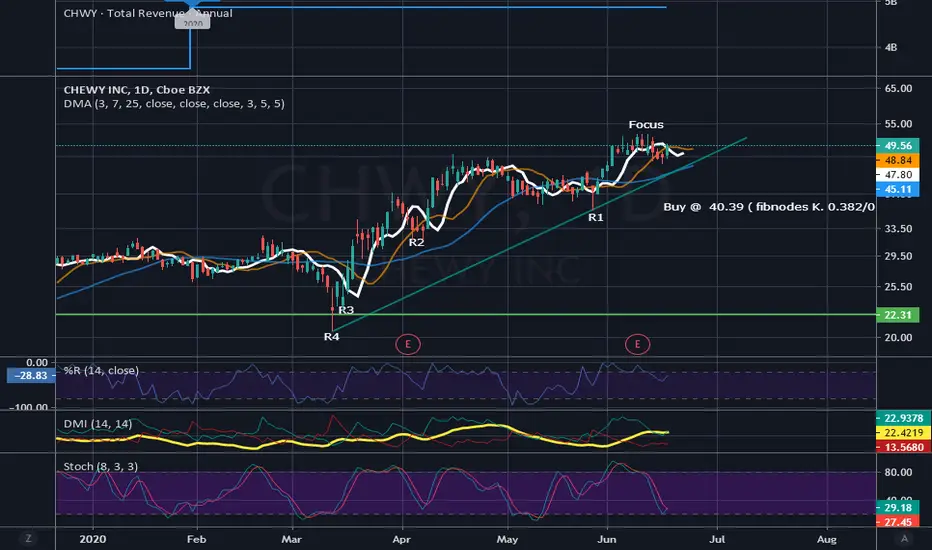932x550 pixels.
Task: Select the green ascending trendline near R1
Action: pos(539,234)
